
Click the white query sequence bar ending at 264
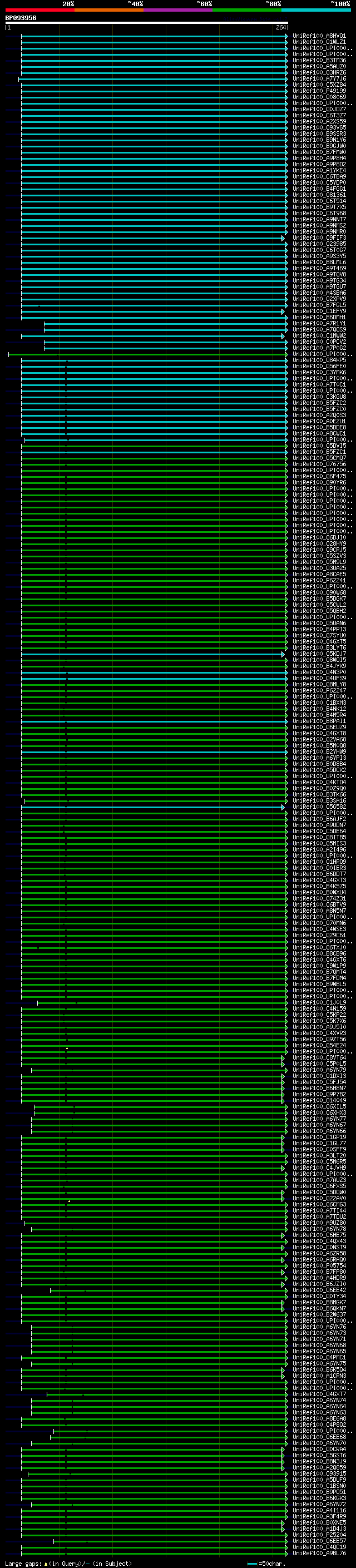pyautogui.click(x=147, y=22)
